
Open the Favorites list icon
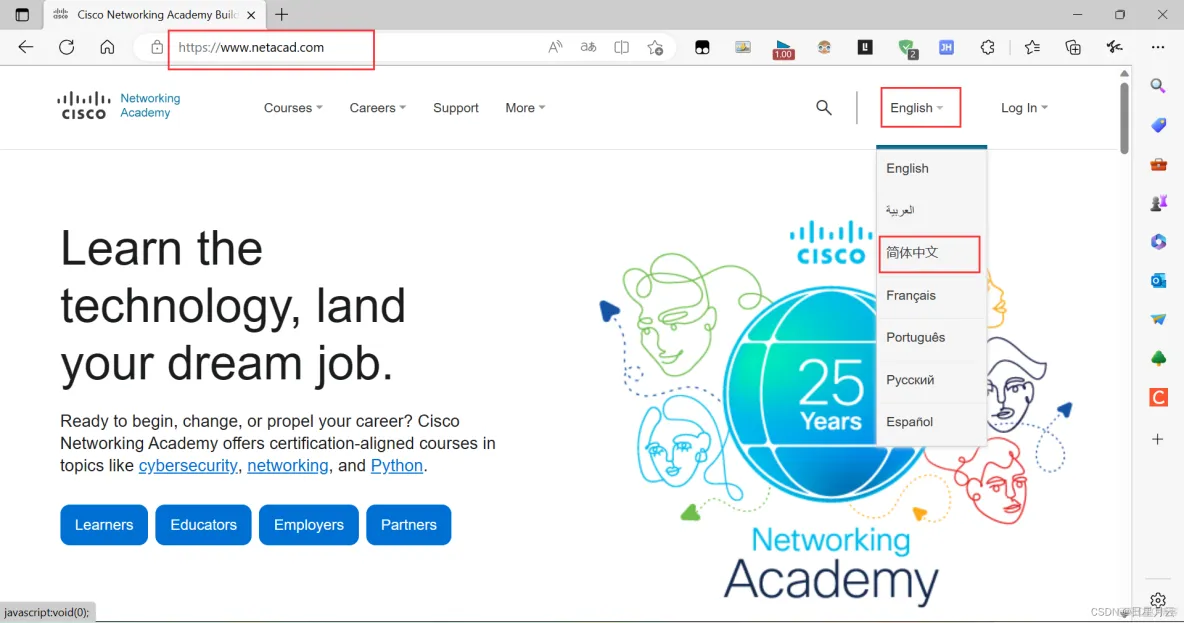(x=1032, y=47)
